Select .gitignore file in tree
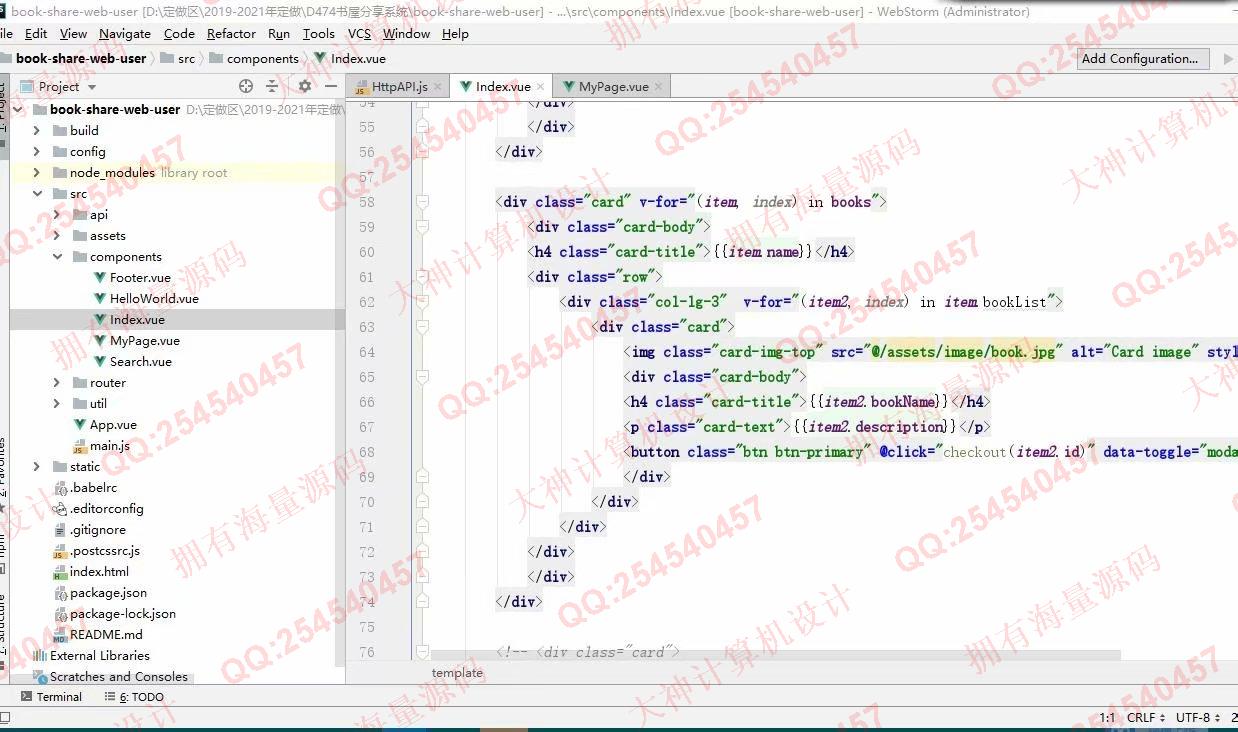Screen dimensions: 1238x732 click(97, 529)
